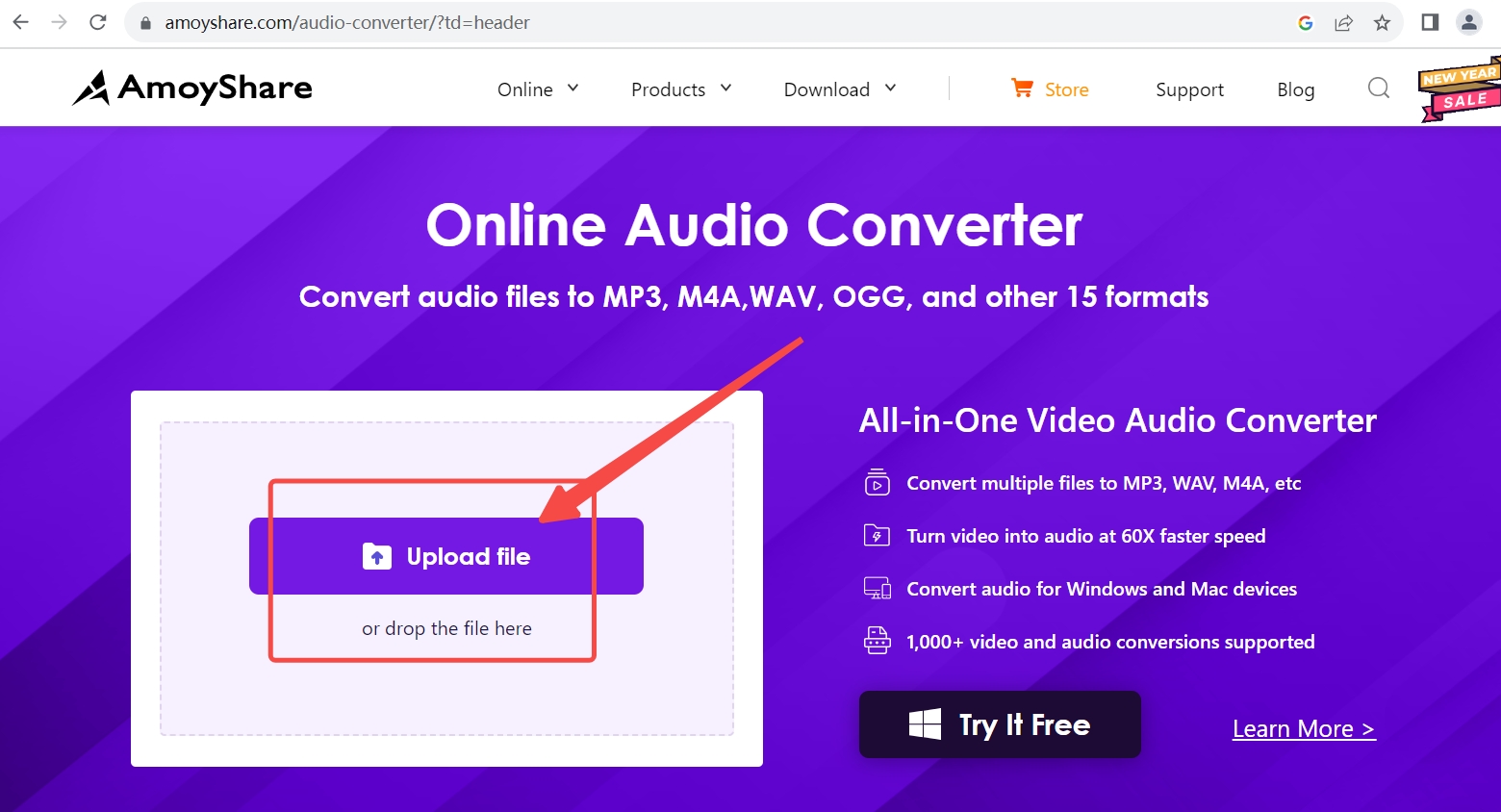The width and height of the screenshot is (1501, 812).
Task: Click the Windows logo on Try It Free
Action: (x=927, y=723)
